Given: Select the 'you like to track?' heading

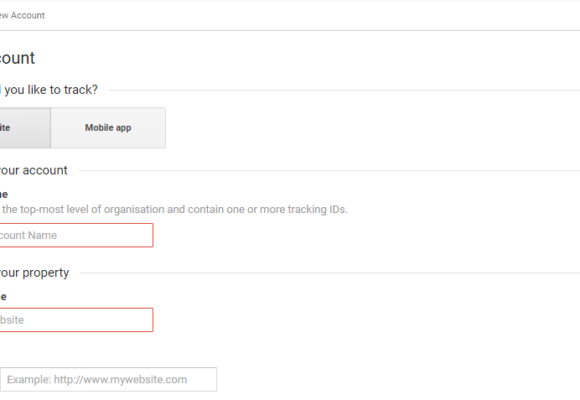Looking at the screenshot, I should (51, 90).
